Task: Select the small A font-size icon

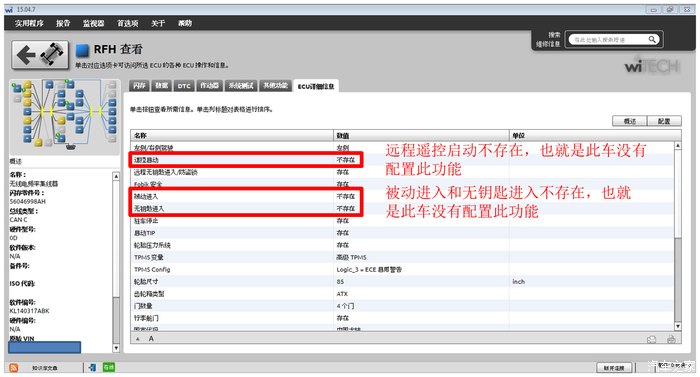Action: click(138, 339)
